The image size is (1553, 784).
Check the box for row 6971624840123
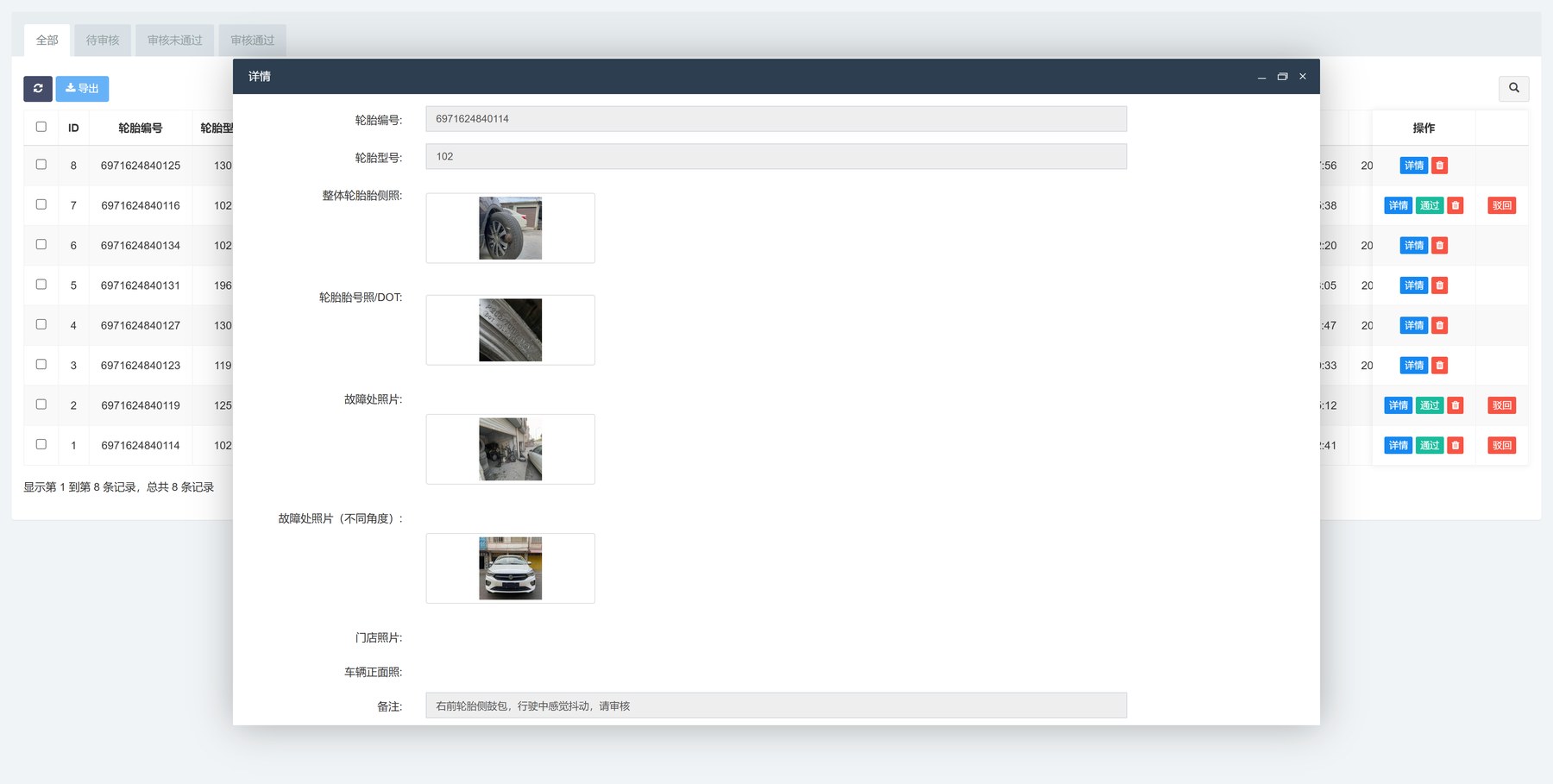41,364
